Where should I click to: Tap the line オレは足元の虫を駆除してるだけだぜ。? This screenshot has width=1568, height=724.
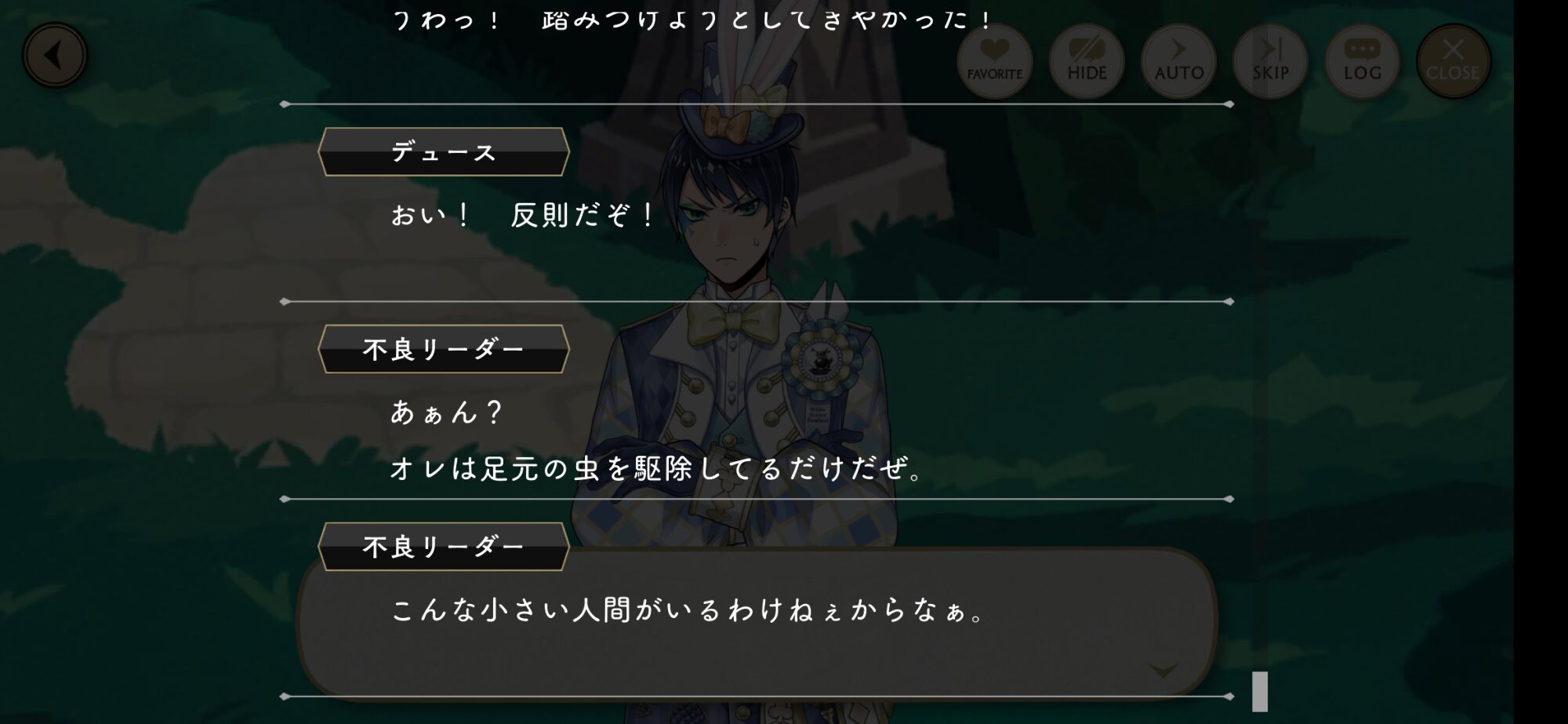click(x=657, y=469)
